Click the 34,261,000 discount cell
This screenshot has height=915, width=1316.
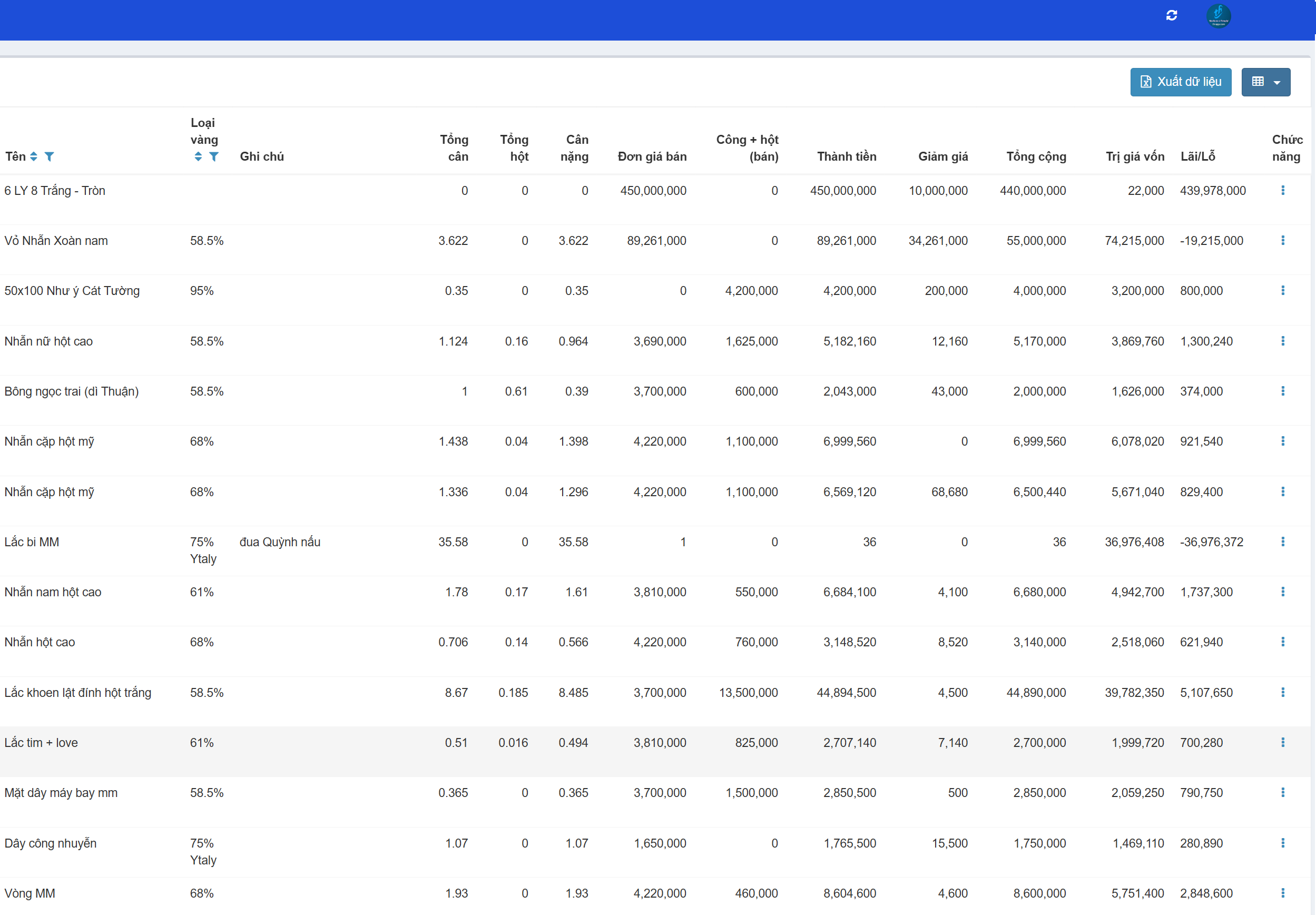click(x=938, y=241)
